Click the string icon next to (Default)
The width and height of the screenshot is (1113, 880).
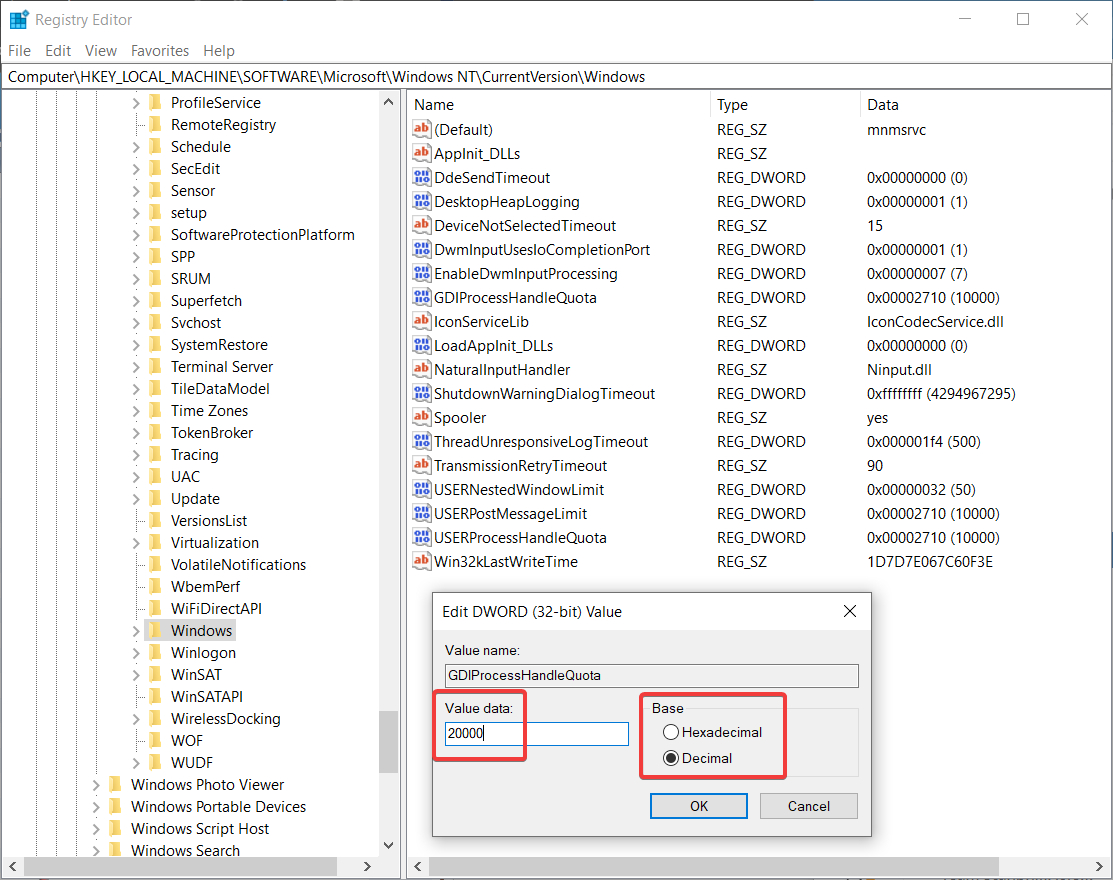click(422, 129)
